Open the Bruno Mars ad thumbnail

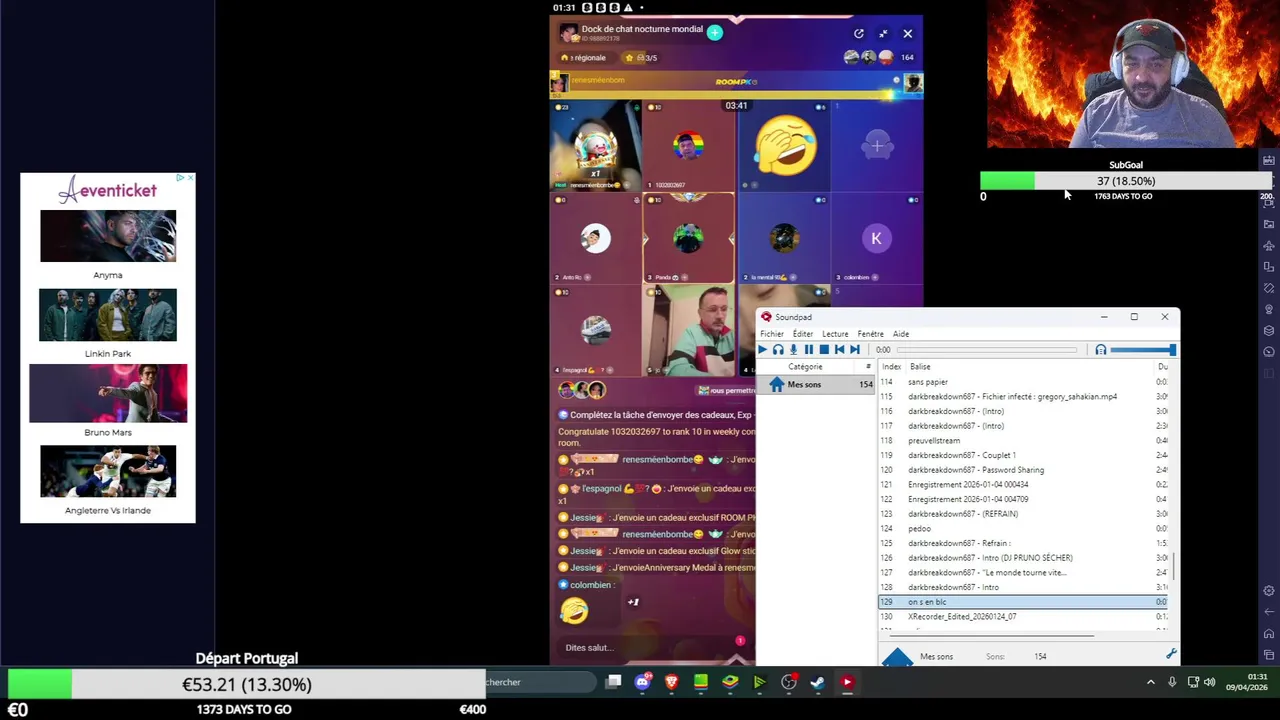(108, 393)
